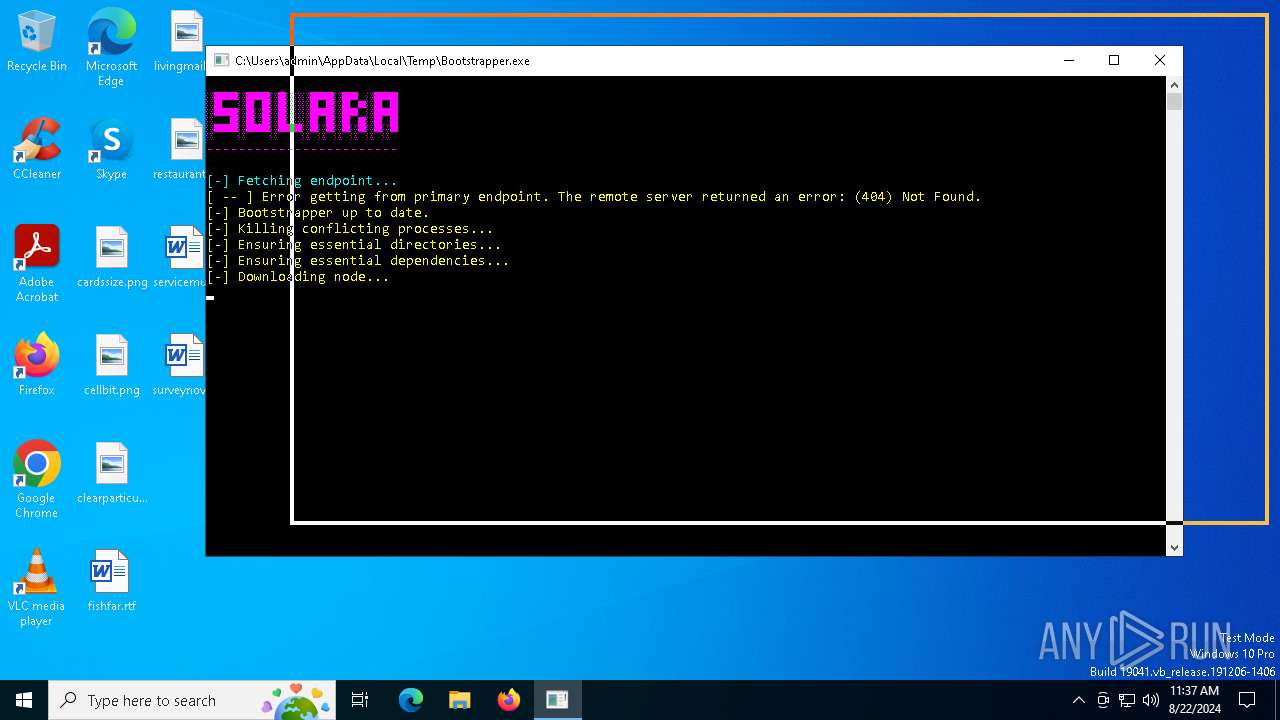The image size is (1280, 720).
Task: Maximize the Bootstrapper.exe console window
Action: [1114, 61]
